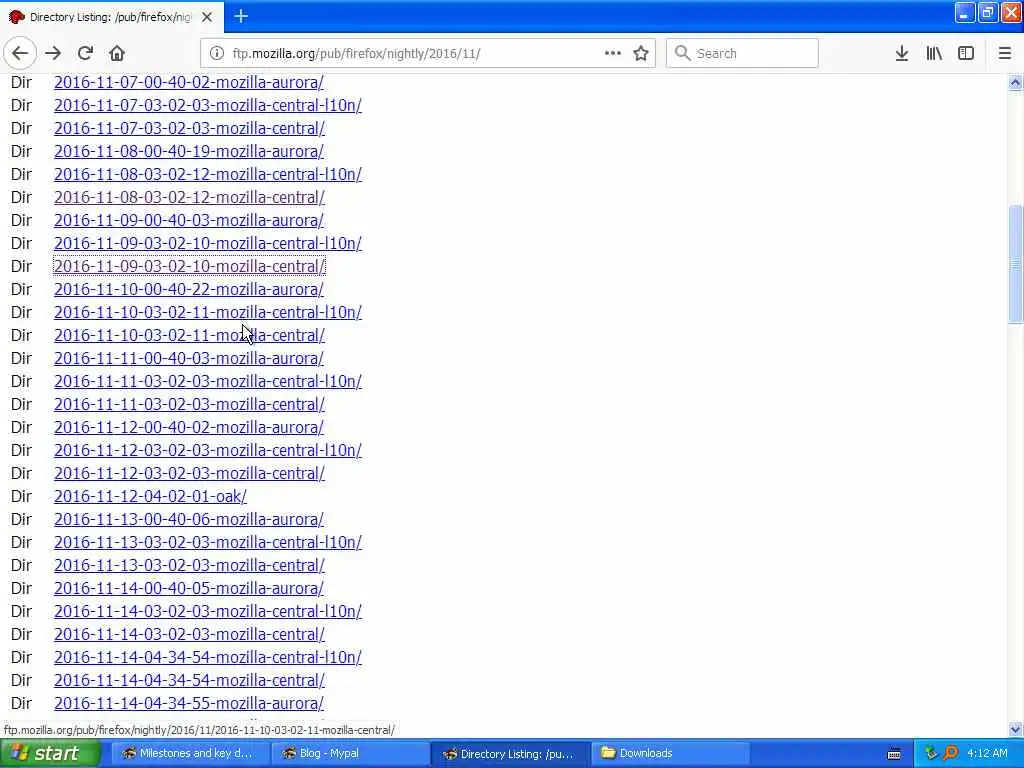Screen dimensions: 1024x768
Task: Open 2016-11-07-00-40-02-mozilla-aurora/ directory
Action: [x=189, y=82]
